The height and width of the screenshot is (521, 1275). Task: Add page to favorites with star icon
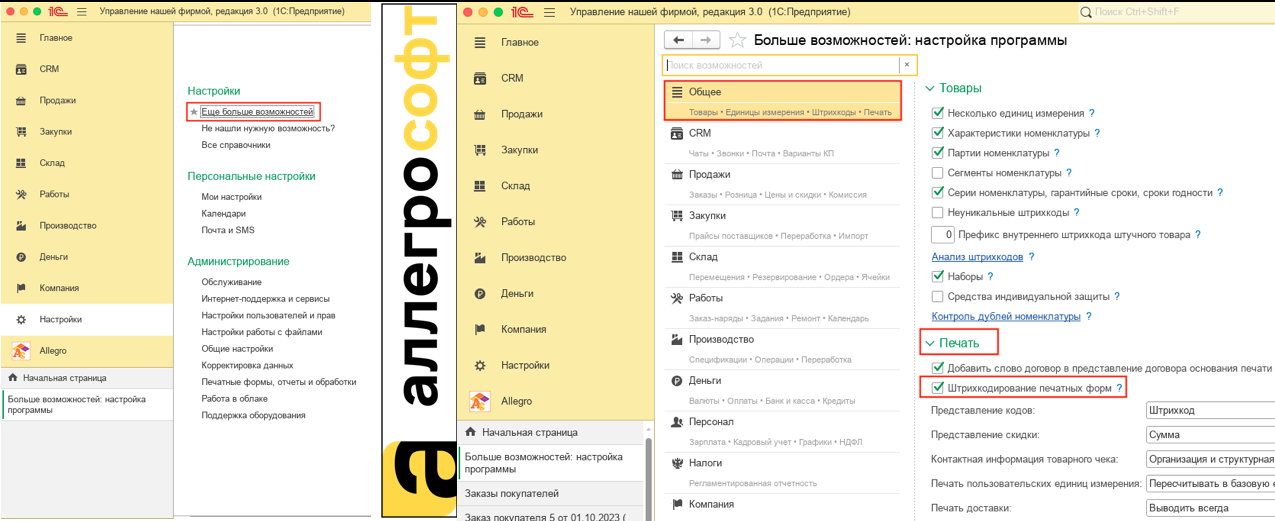(737, 40)
